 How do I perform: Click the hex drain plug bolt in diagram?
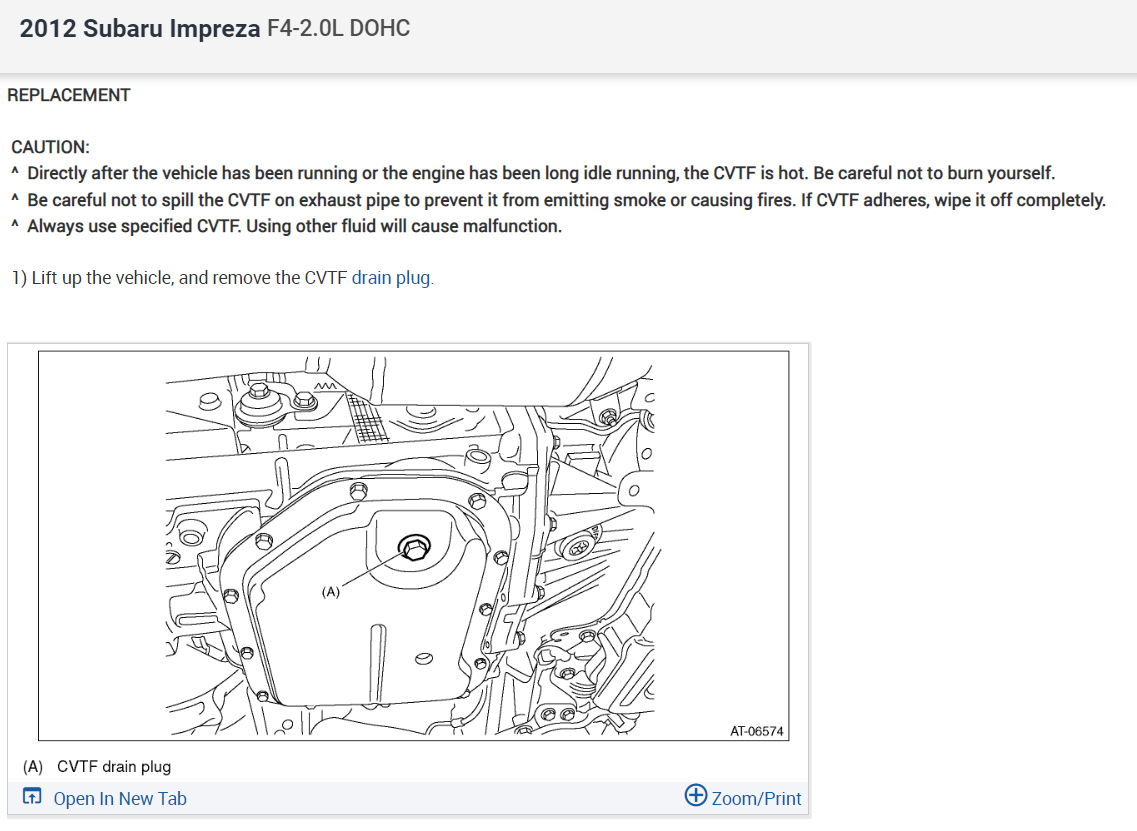pyautogui.click(x=412, y=547)
